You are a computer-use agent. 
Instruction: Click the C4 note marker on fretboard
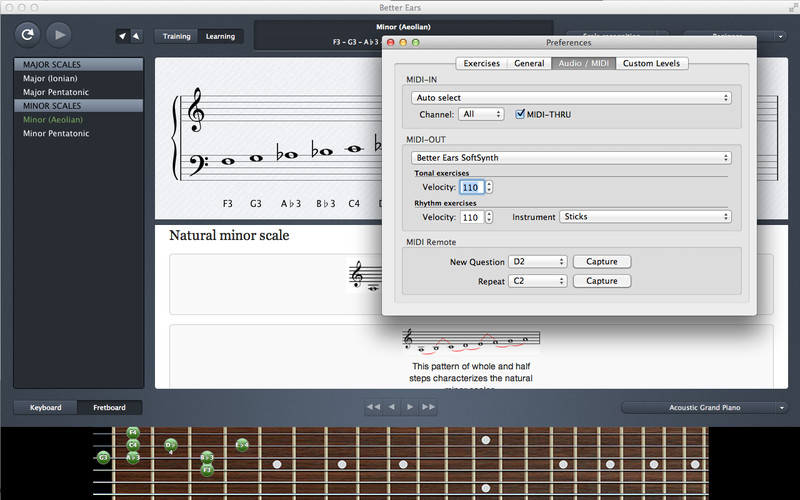click(x=133, y=445)
